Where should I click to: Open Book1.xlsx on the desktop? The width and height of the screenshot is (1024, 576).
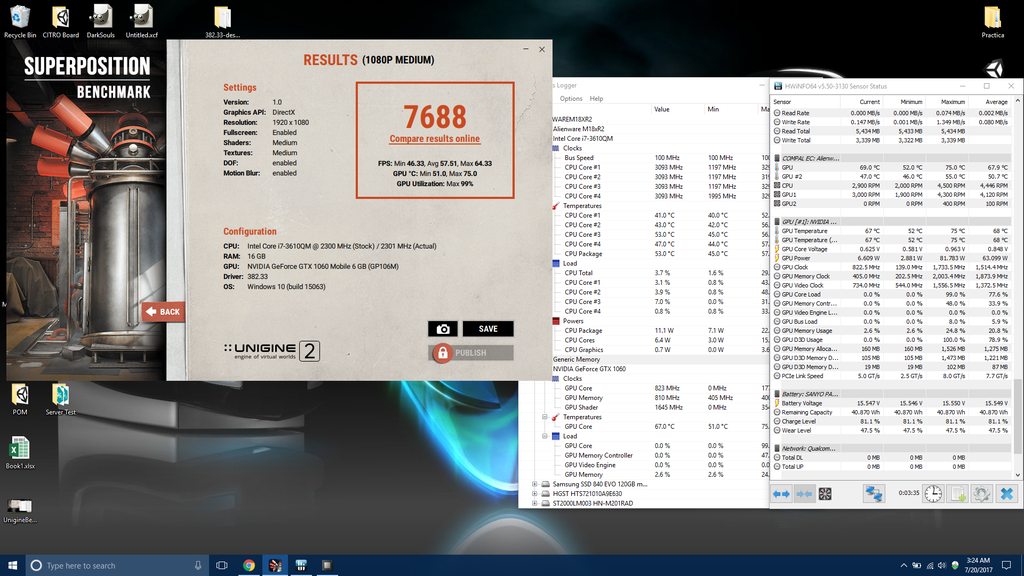[x=20, y=452]
